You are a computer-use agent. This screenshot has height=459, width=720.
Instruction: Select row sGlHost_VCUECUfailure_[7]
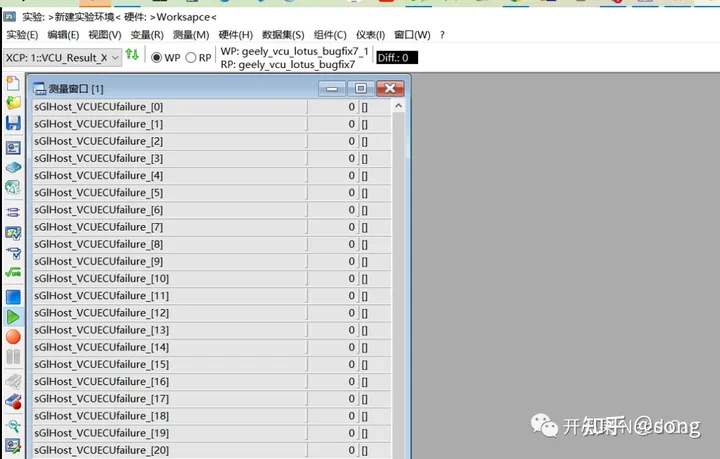tap(212, 227)
